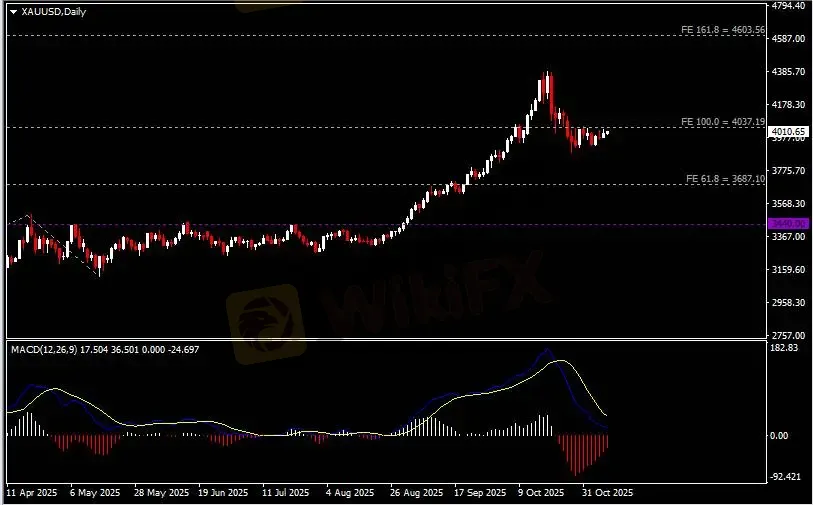Click the XAUUSD,Daily chart title
Image resolution: width=813 pixels, height=505 pixels.
point(53,11)
